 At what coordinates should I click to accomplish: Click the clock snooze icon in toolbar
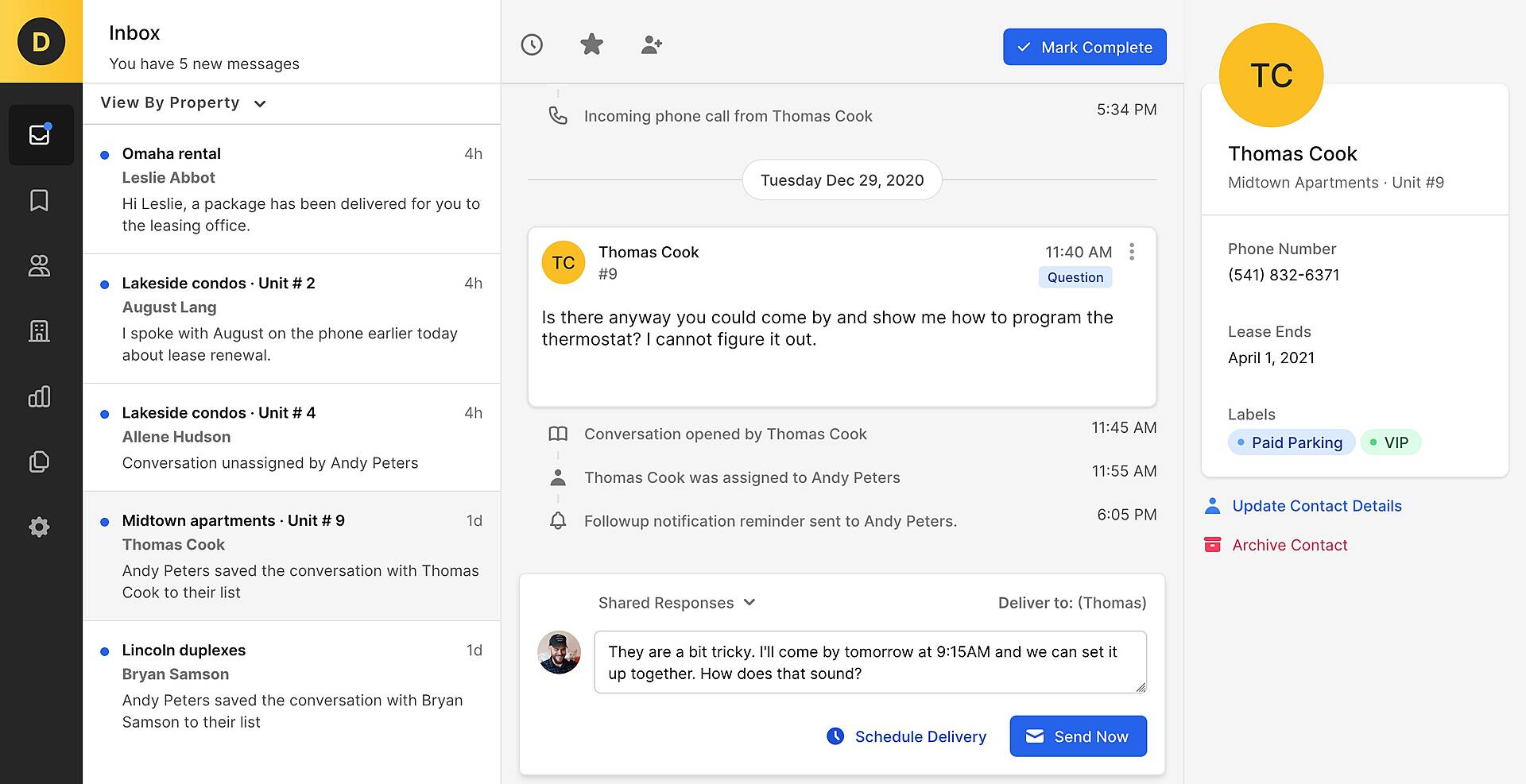532,44
